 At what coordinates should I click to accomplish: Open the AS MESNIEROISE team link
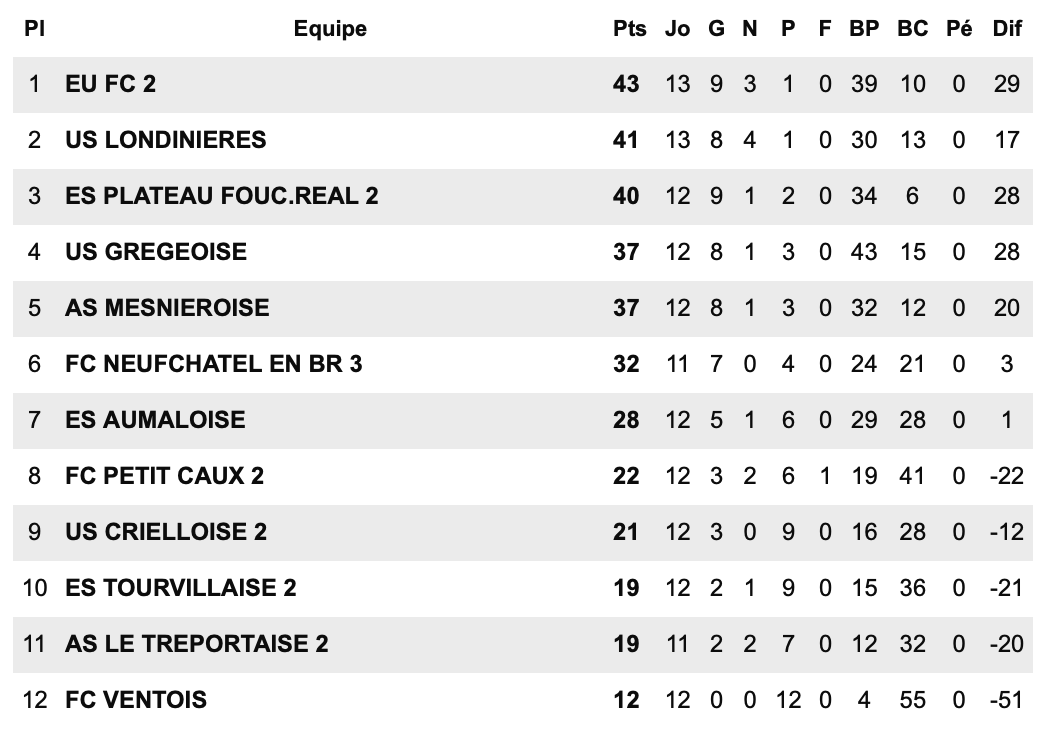(x=167, y=307)
